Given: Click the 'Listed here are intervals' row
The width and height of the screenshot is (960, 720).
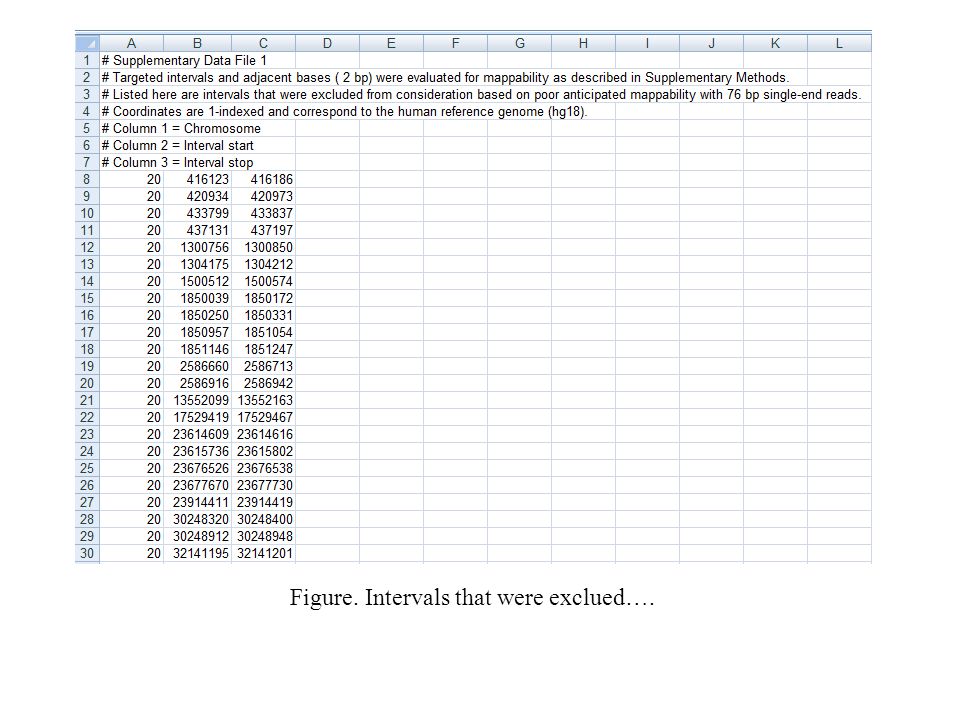Looking at the screenshot, I should 481,94.
